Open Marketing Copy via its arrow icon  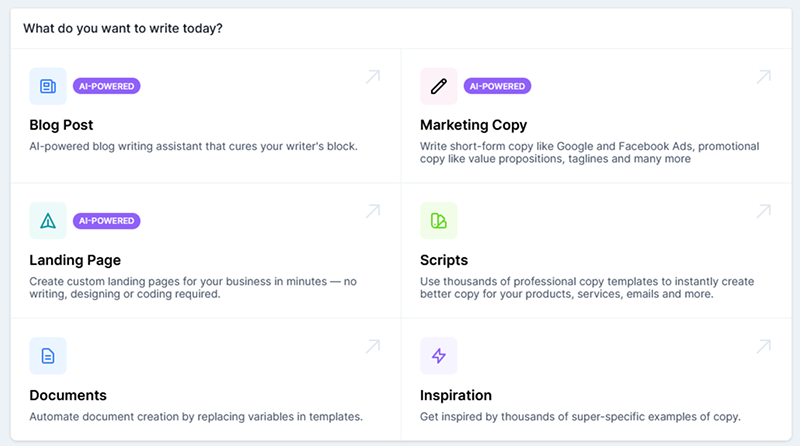point(764,77)
